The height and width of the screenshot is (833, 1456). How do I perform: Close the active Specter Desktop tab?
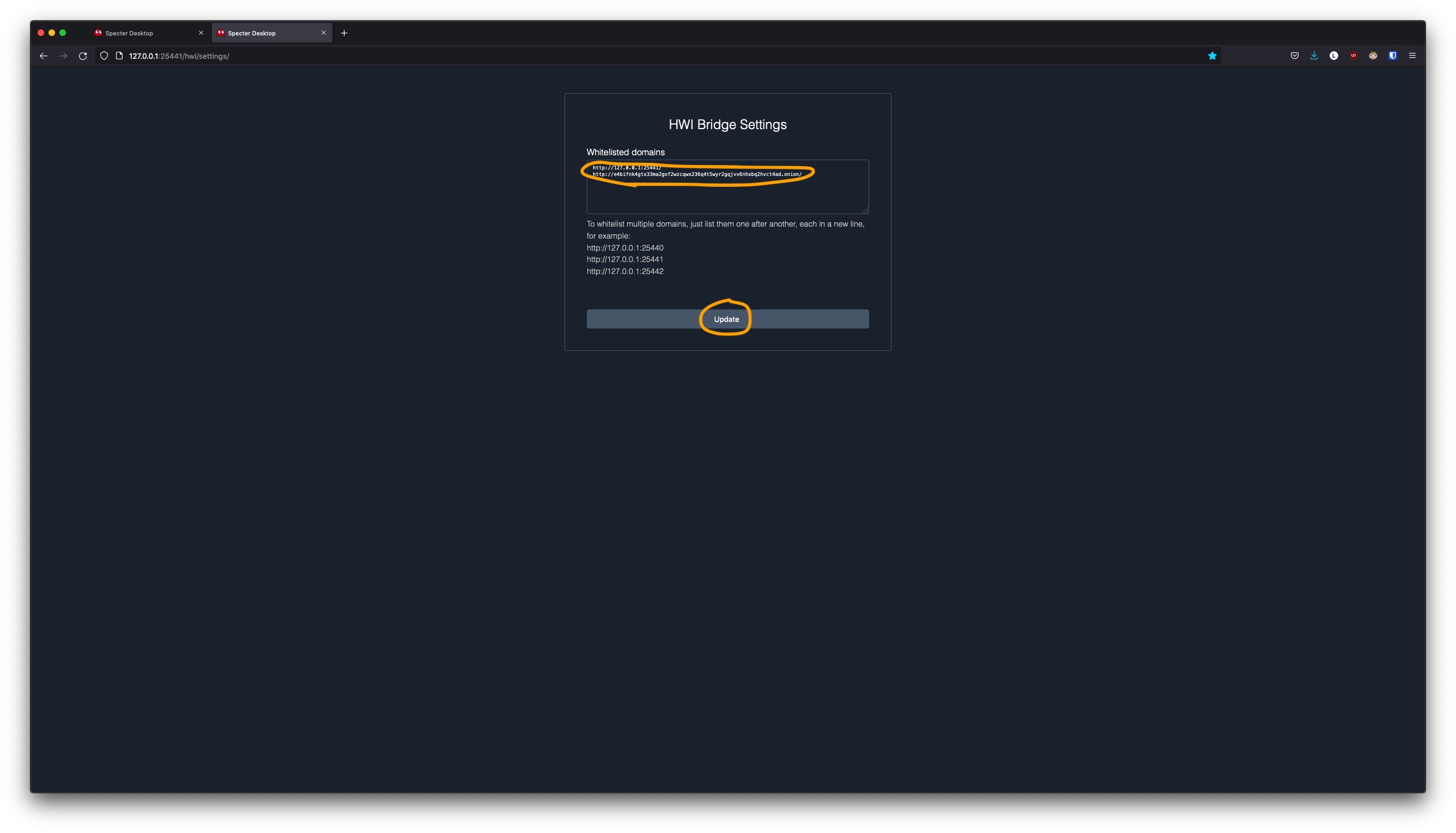pos(323,33)
